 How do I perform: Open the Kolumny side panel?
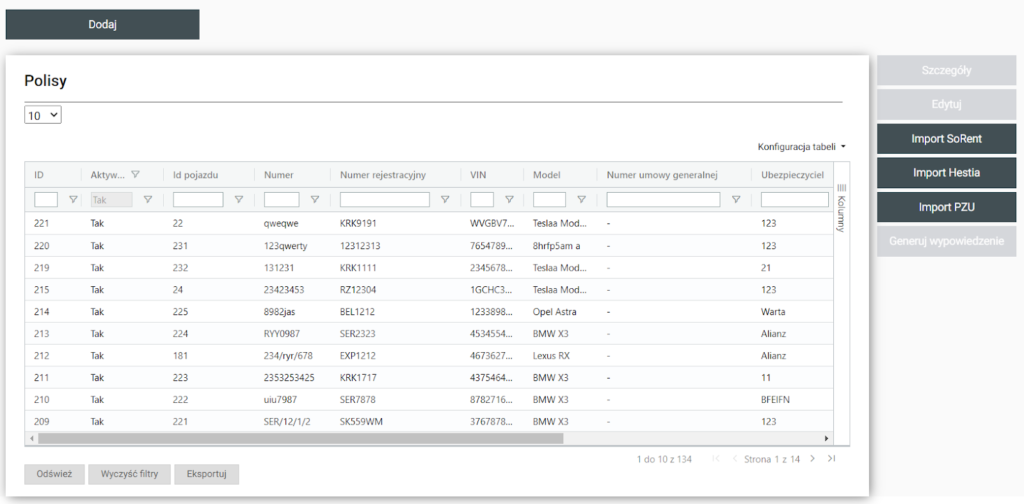(841, 208)
